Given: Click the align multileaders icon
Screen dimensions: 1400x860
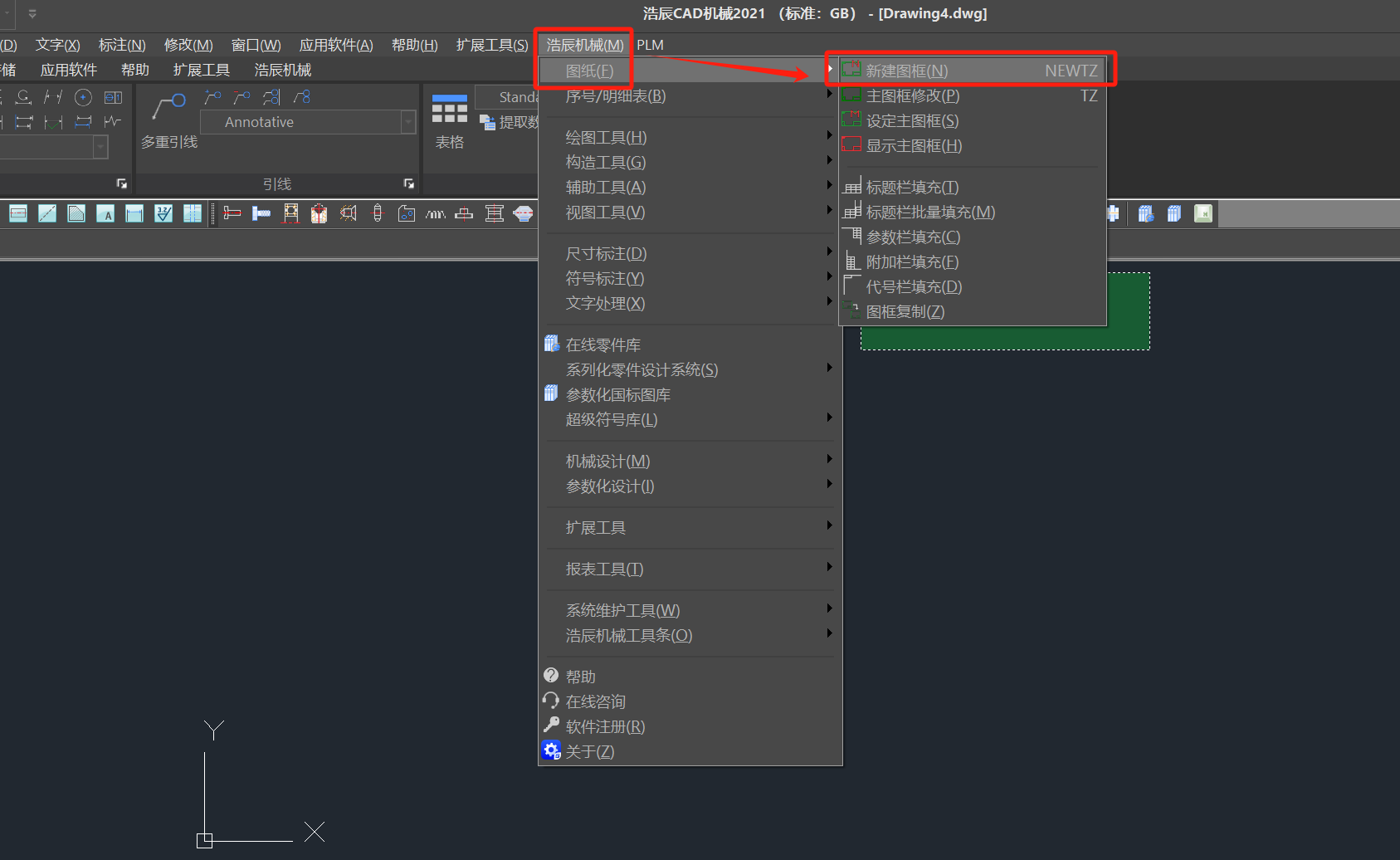Looking at the screenshot, I should 271,97.
